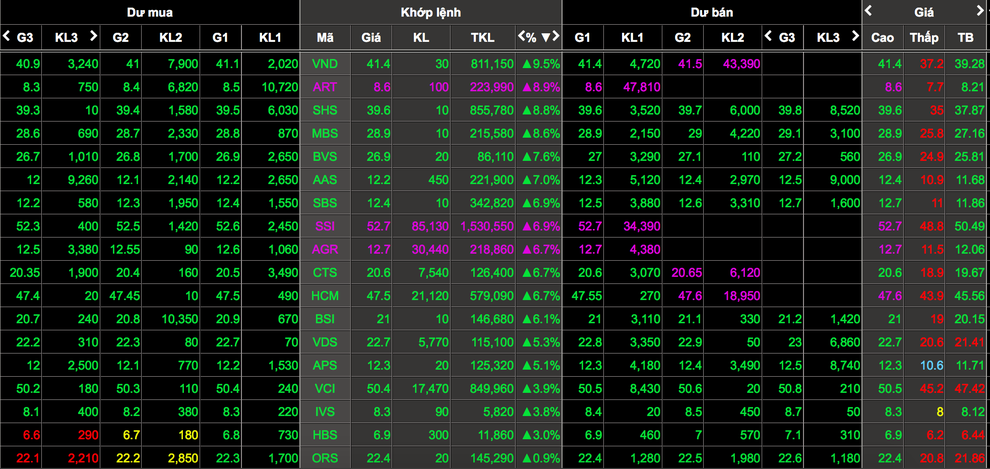
Task: Select AGR matched volume 30,440
Action: click(x=431, y=249)
